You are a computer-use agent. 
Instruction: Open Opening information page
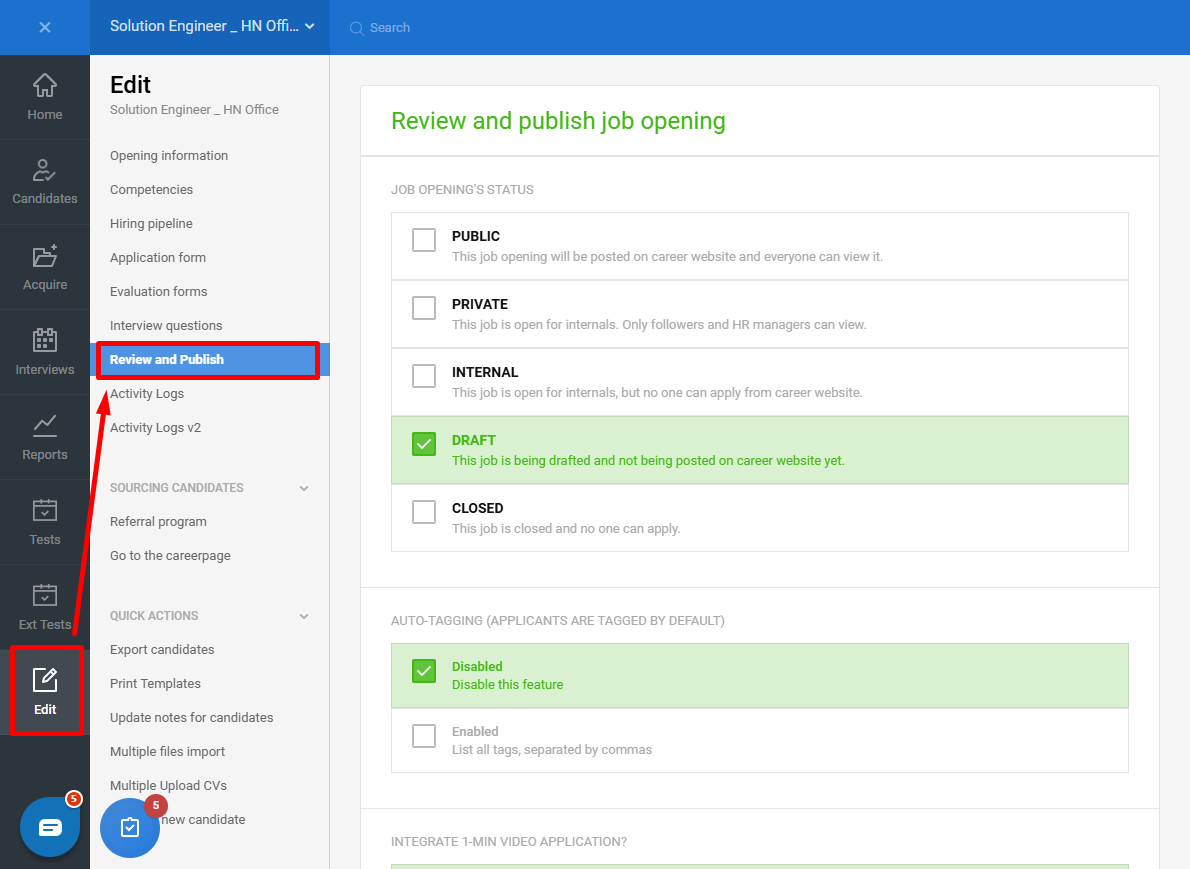click(168, 156)
